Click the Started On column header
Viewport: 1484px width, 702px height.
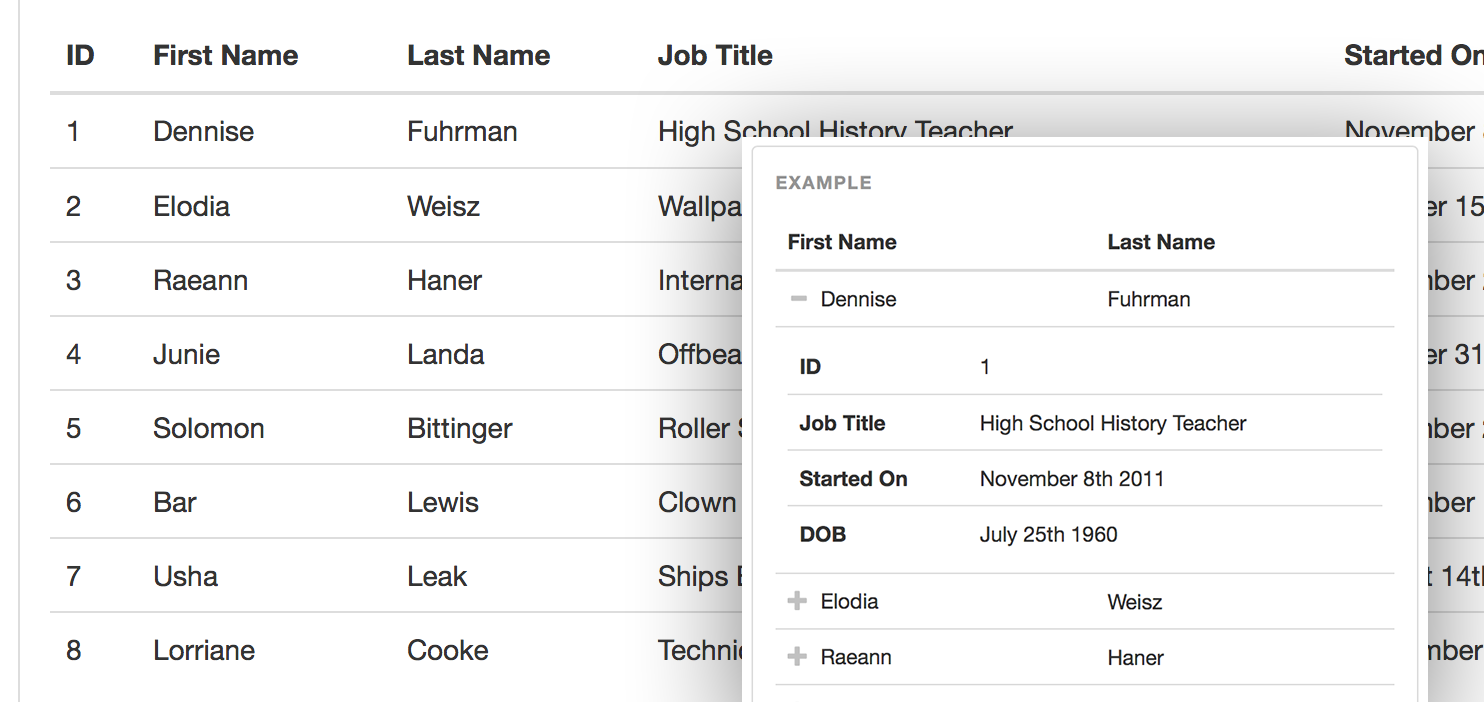(x=1412, y=56)
